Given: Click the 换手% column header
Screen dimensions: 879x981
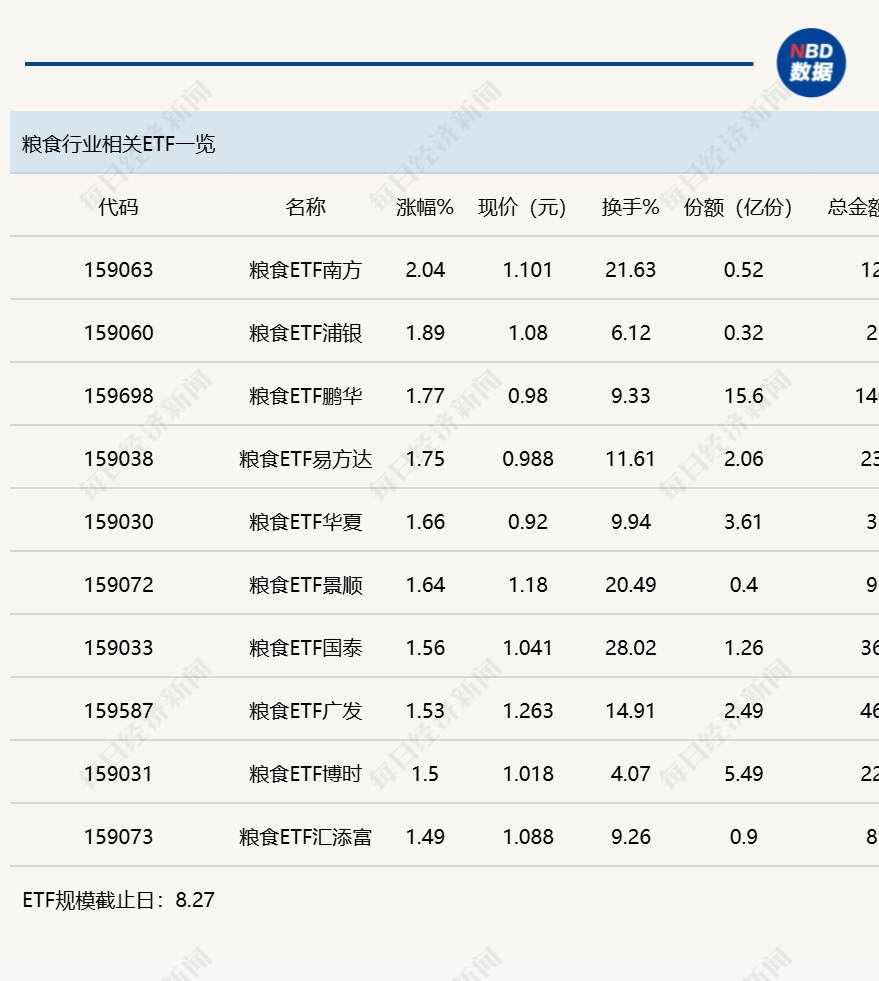Looking at the screenshot, I should [631, 207].
